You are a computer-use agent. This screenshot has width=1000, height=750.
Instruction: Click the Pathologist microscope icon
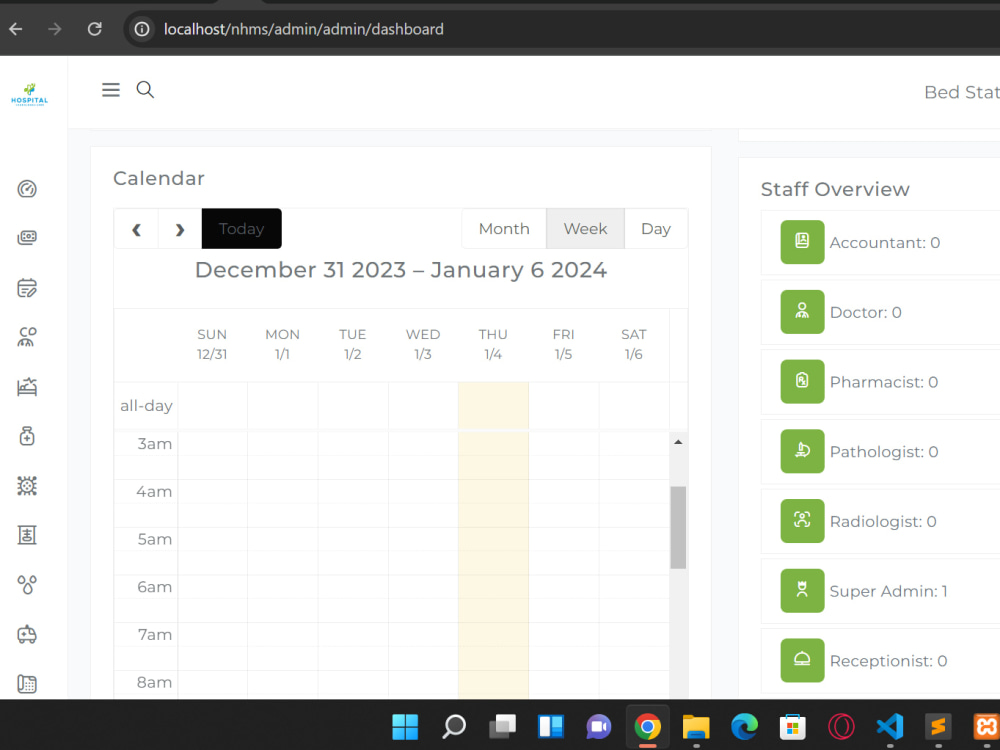click(802, 451)
